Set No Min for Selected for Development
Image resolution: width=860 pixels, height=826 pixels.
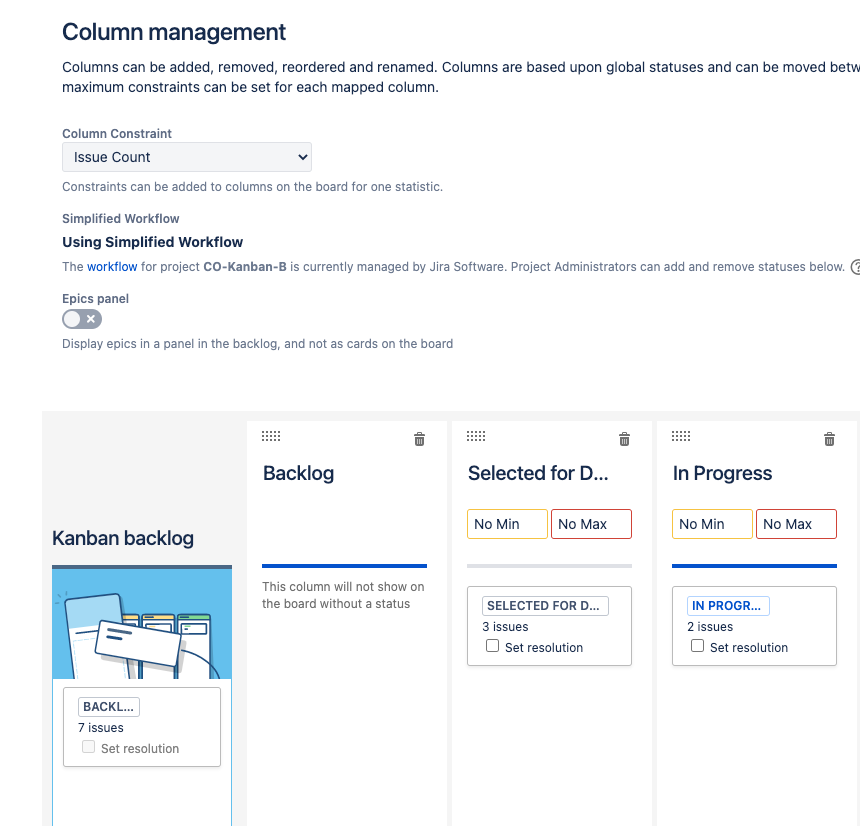pyautogui.click(x=507, y=524)
